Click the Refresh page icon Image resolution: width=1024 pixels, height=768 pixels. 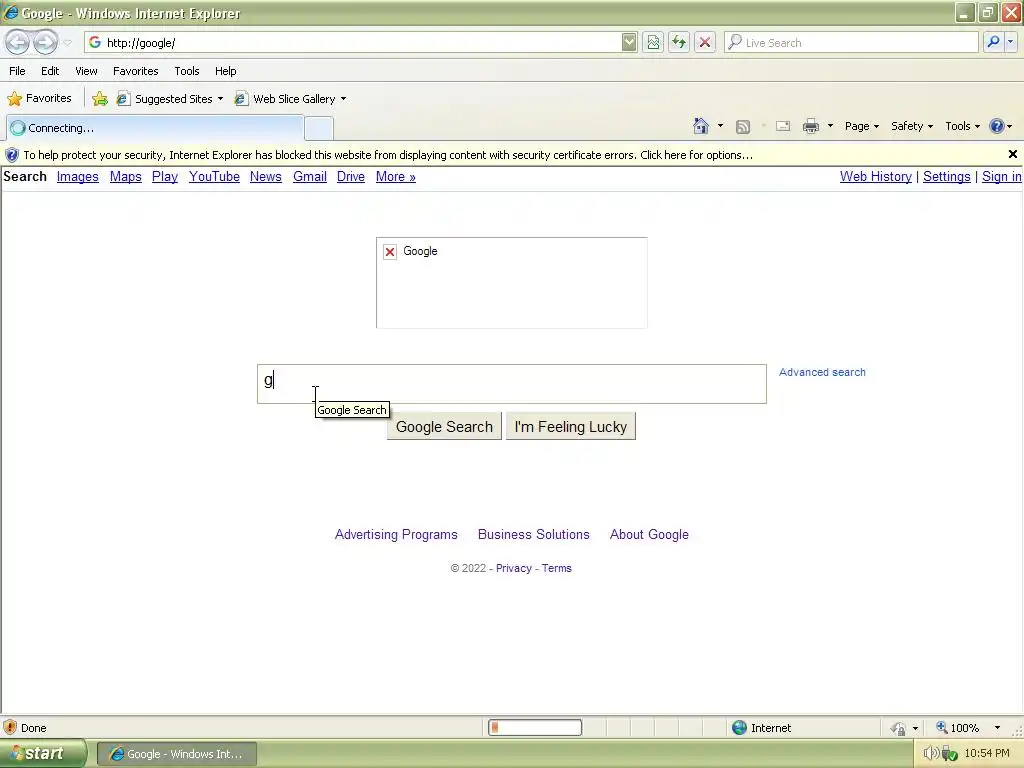tap(679, 42)
